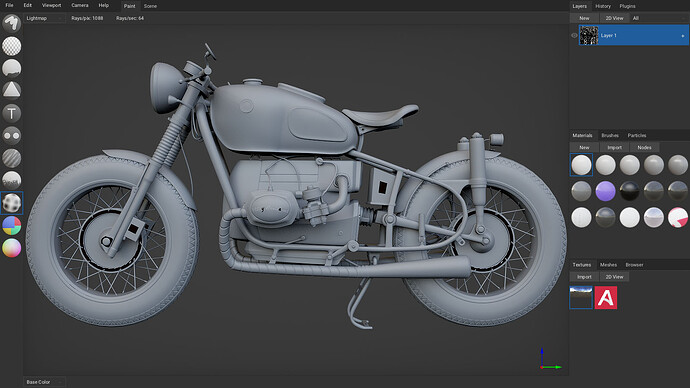The image size is (690, 388).
Task: Open the Viewport menu
Action: coord(51,5)
